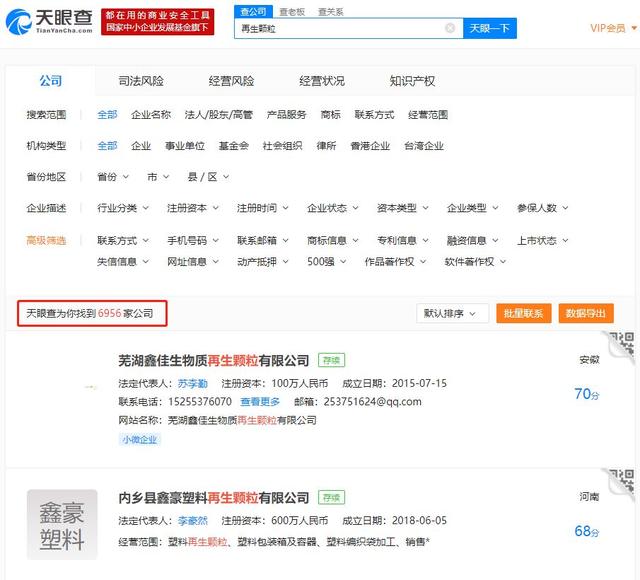This screenshot has width=640, height=580.
Task: Switch to the 知识产权 tab
Action: (x=412, y=81)
